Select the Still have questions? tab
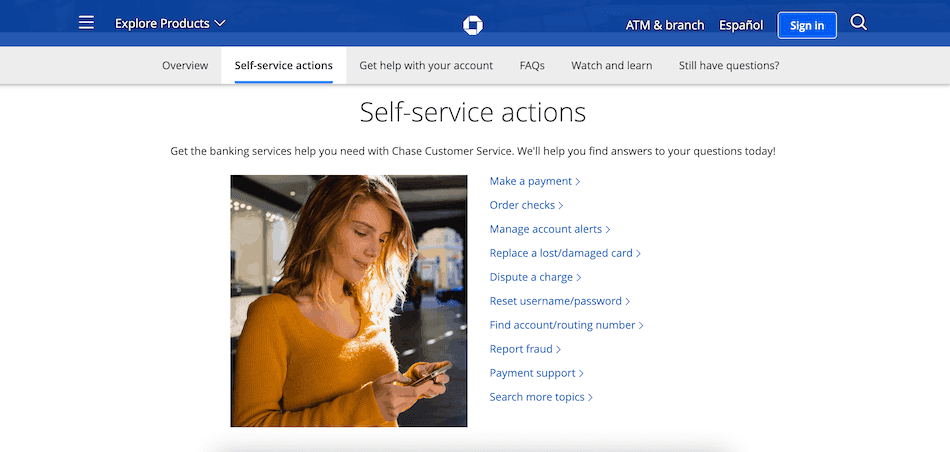Image resolution: width=950 pixels, height=452 pixels. tap(729, 66)
